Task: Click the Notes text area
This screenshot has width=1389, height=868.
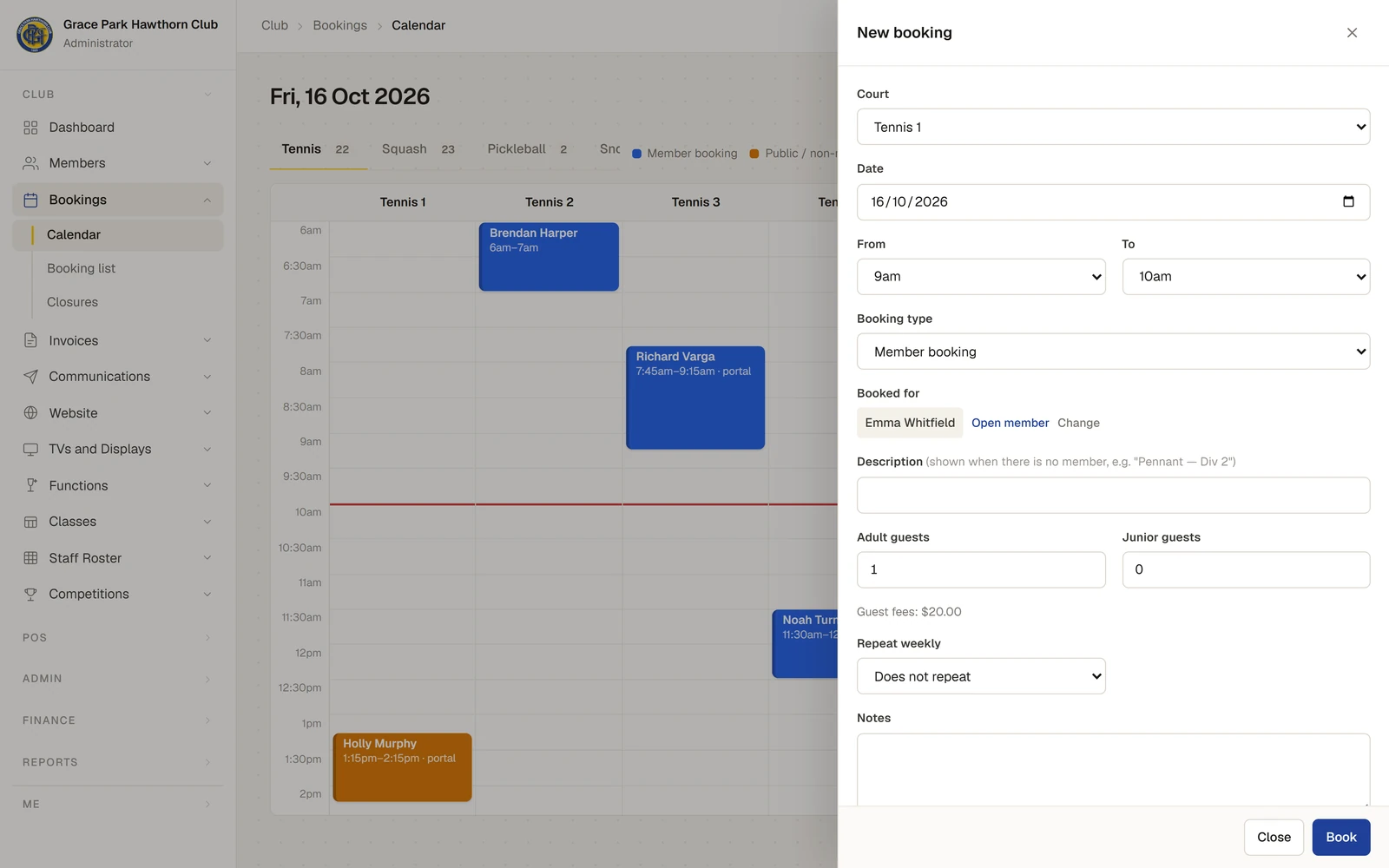Action: [1113, 770]
